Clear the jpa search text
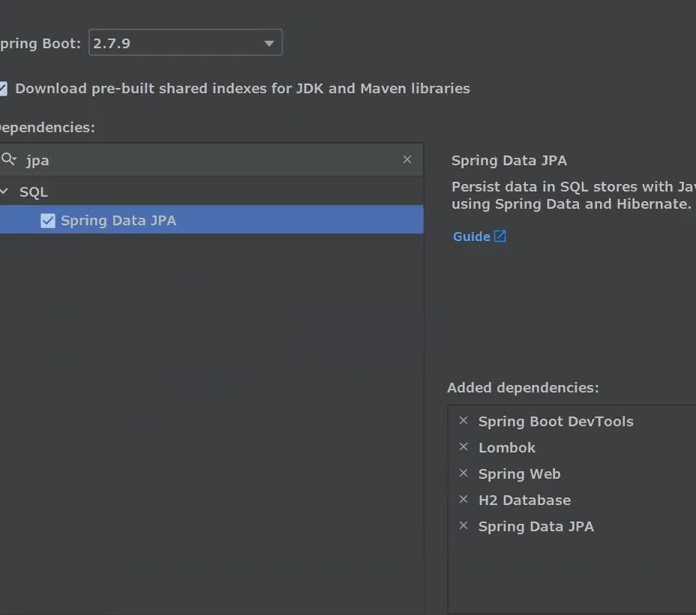Viewport: 696px width, 615px height. point(407,159)
